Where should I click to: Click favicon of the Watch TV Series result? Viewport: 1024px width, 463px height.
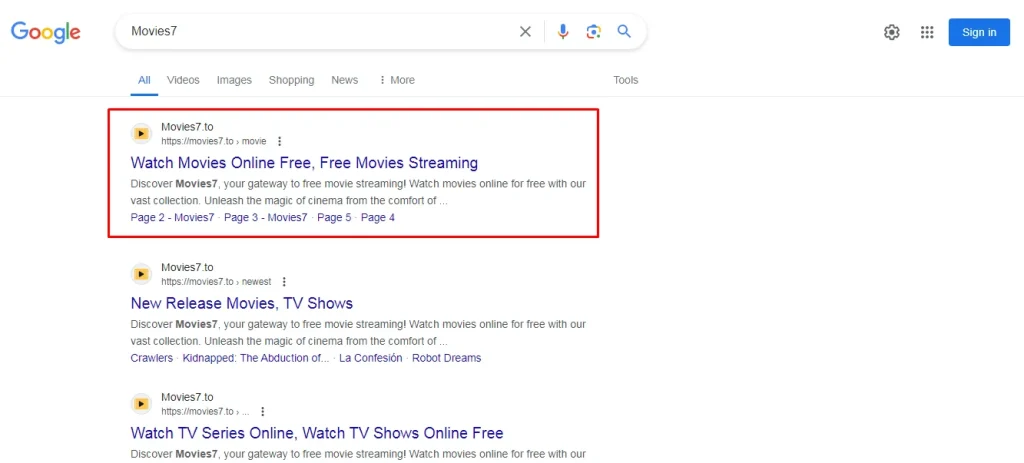point(141,404)
